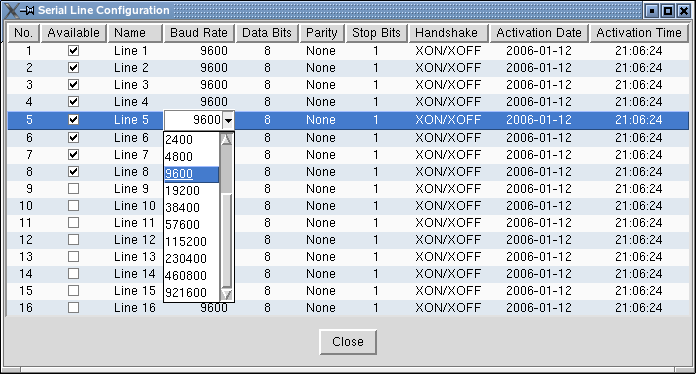Click the X window menu icon in title bar
Screen dimensions: 696x374
12,10
